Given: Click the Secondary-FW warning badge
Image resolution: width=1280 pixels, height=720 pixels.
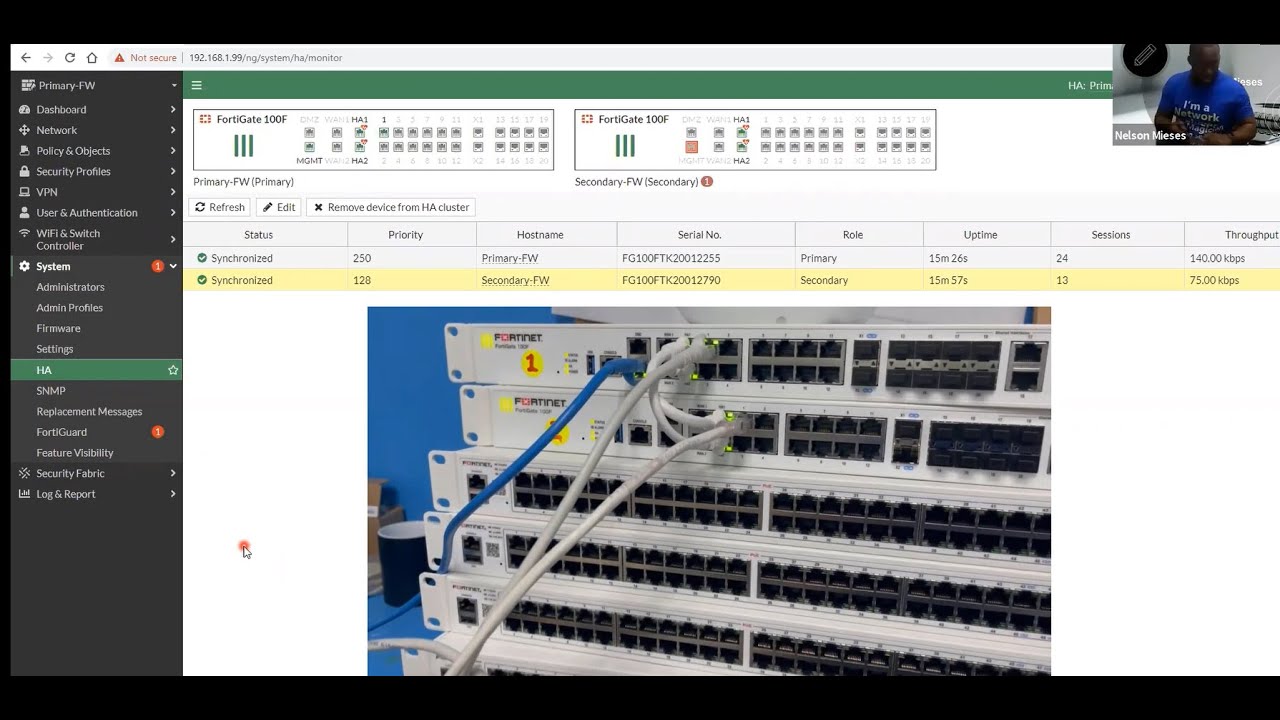Looking at the screenshot, I should (707, 182).
